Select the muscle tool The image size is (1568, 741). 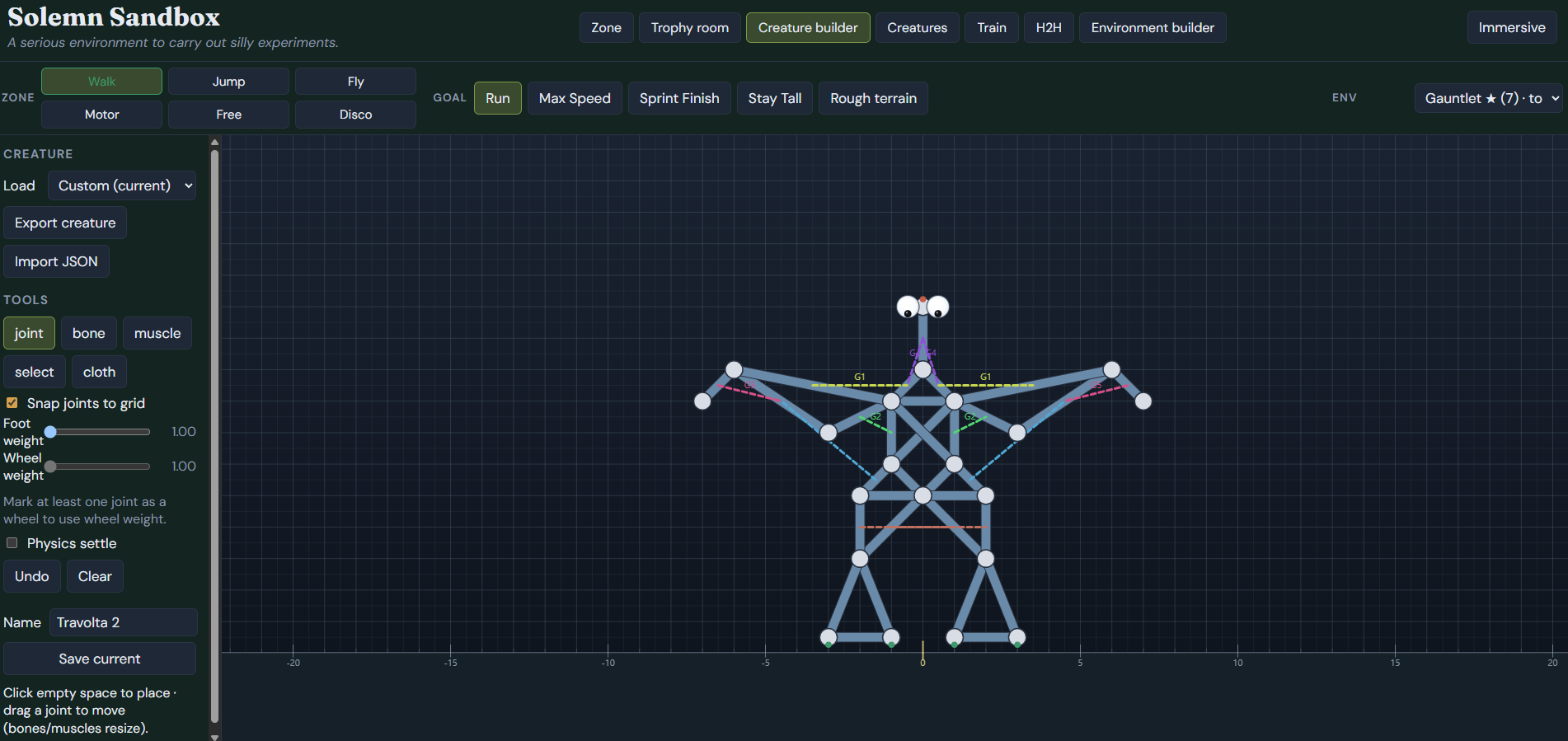pyautogui.click(x=157, y=333)
